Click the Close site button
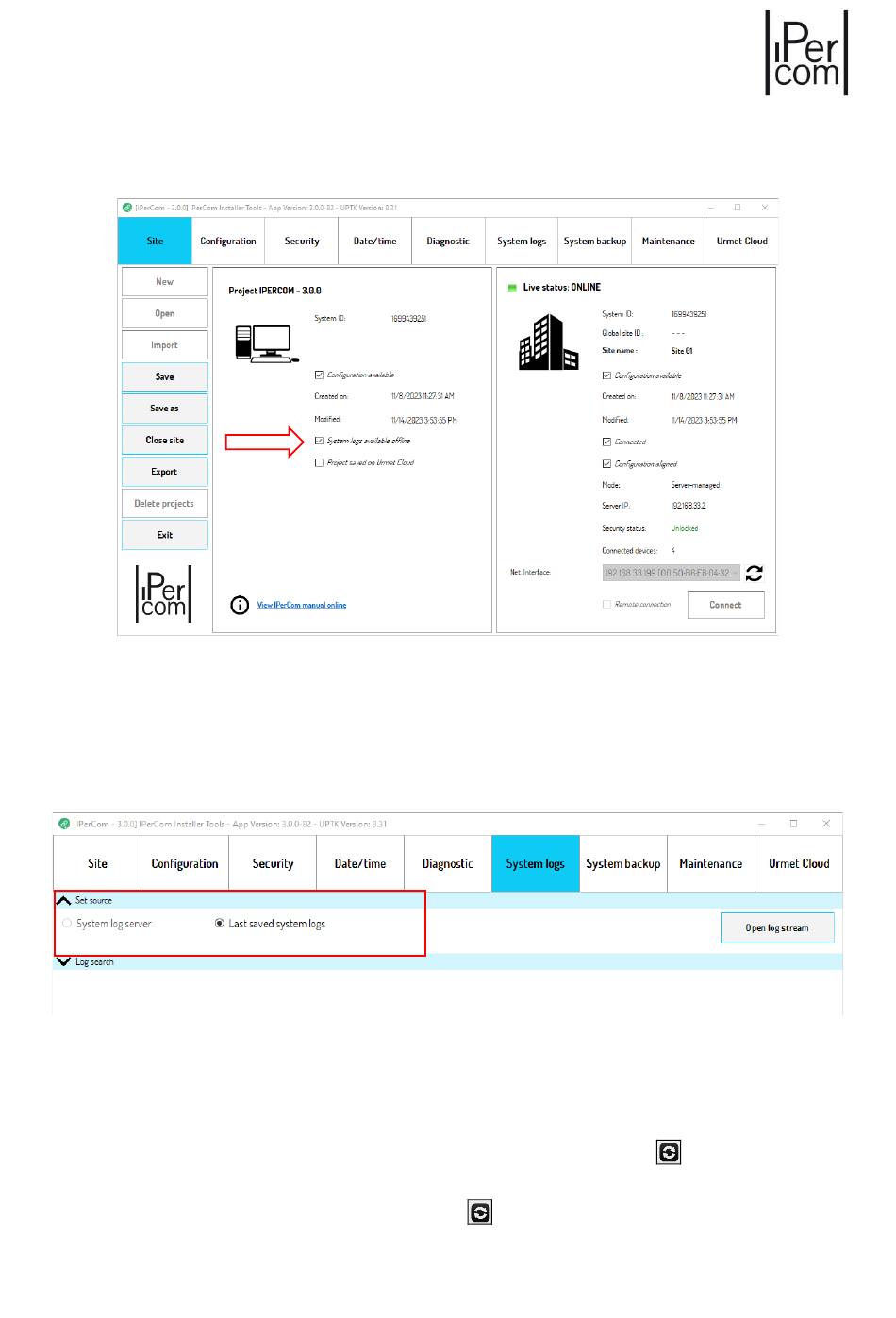This screenshot has width=896, height=1318. [165, 440]
